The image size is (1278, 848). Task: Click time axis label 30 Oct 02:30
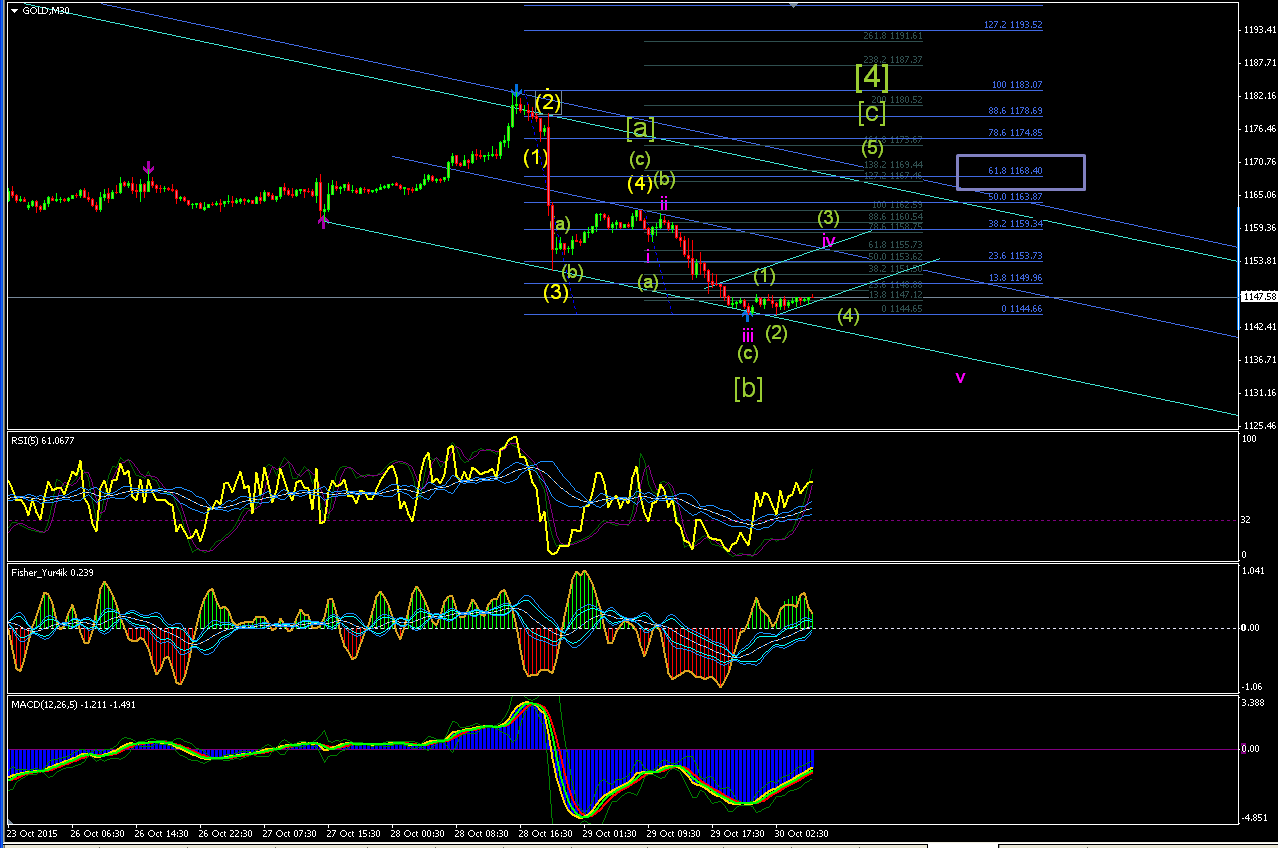(x=802, y=833)
